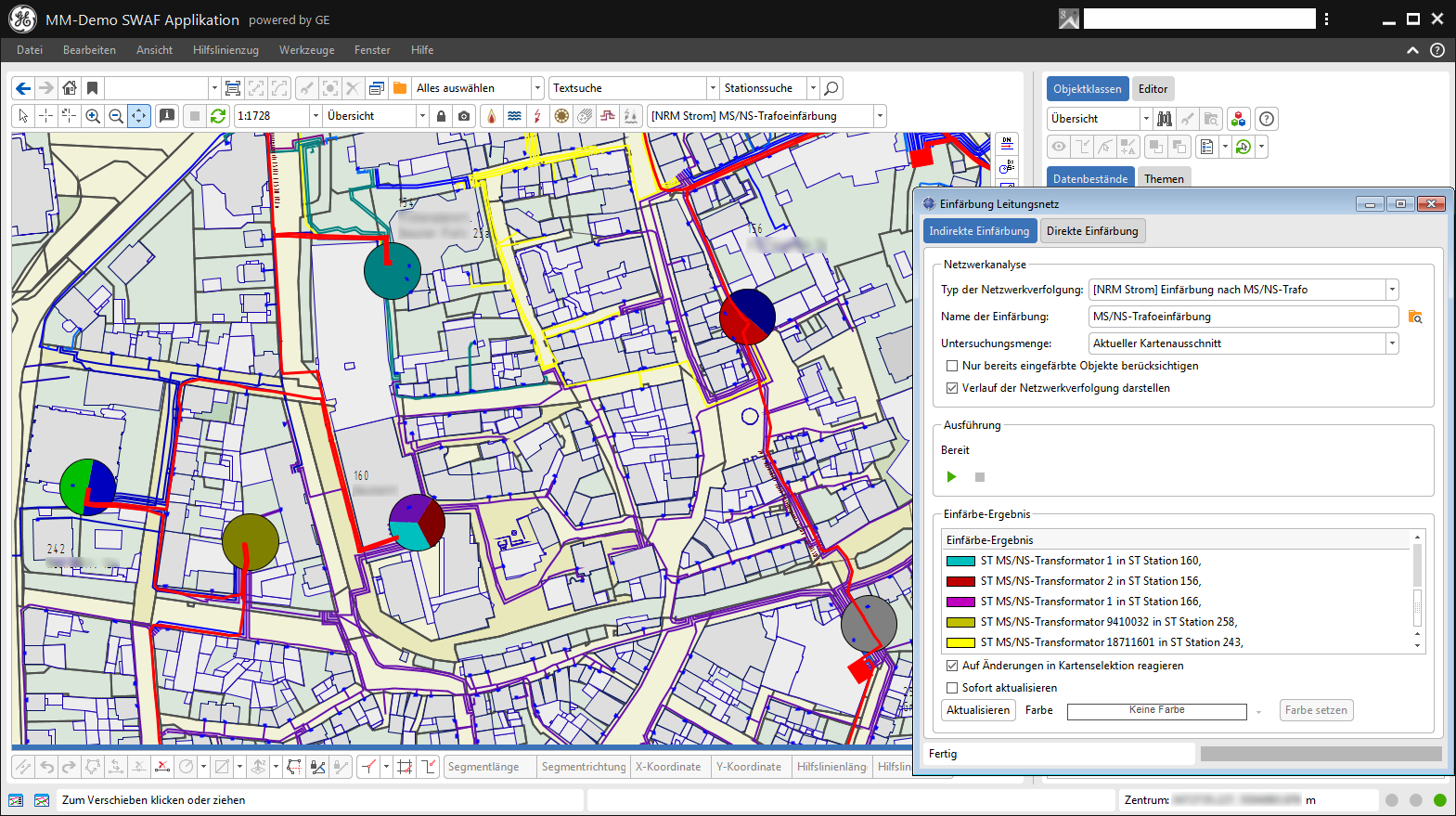Screen dimensions: 1456x816
Task: Expand the Untersuchungsmenge dropdown
Action: pos(1391,343)
